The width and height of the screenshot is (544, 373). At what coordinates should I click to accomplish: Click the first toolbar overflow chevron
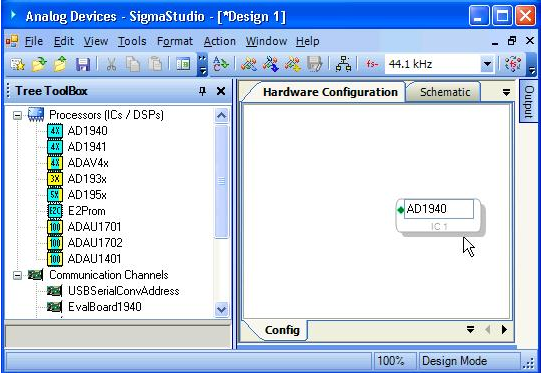(x=202, y=64)
